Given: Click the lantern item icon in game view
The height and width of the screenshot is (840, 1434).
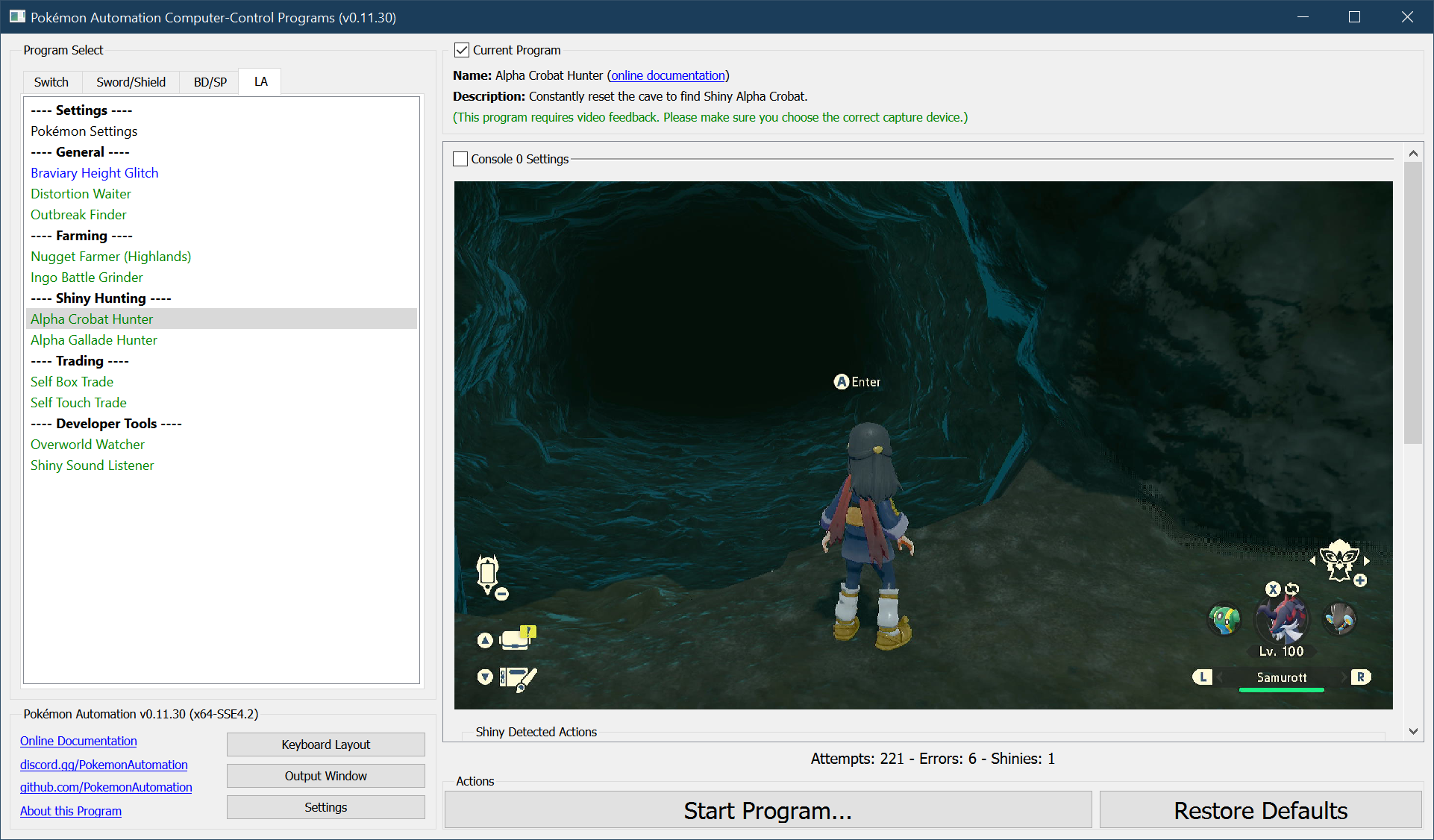Looking at the screenshot, I should coord(488,573).
